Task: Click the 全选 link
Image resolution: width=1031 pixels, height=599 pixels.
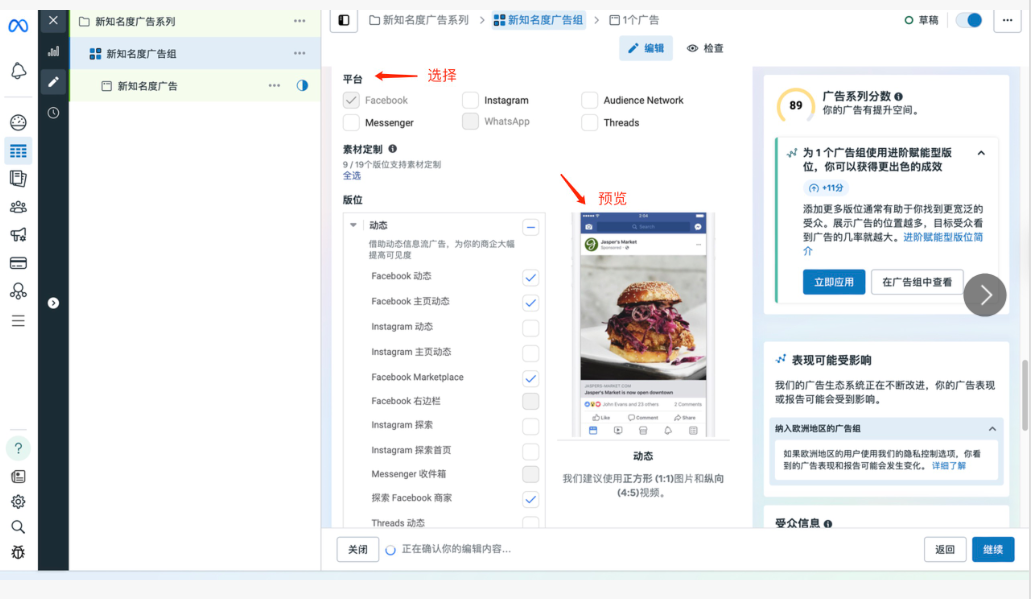Action: point(352,176)
